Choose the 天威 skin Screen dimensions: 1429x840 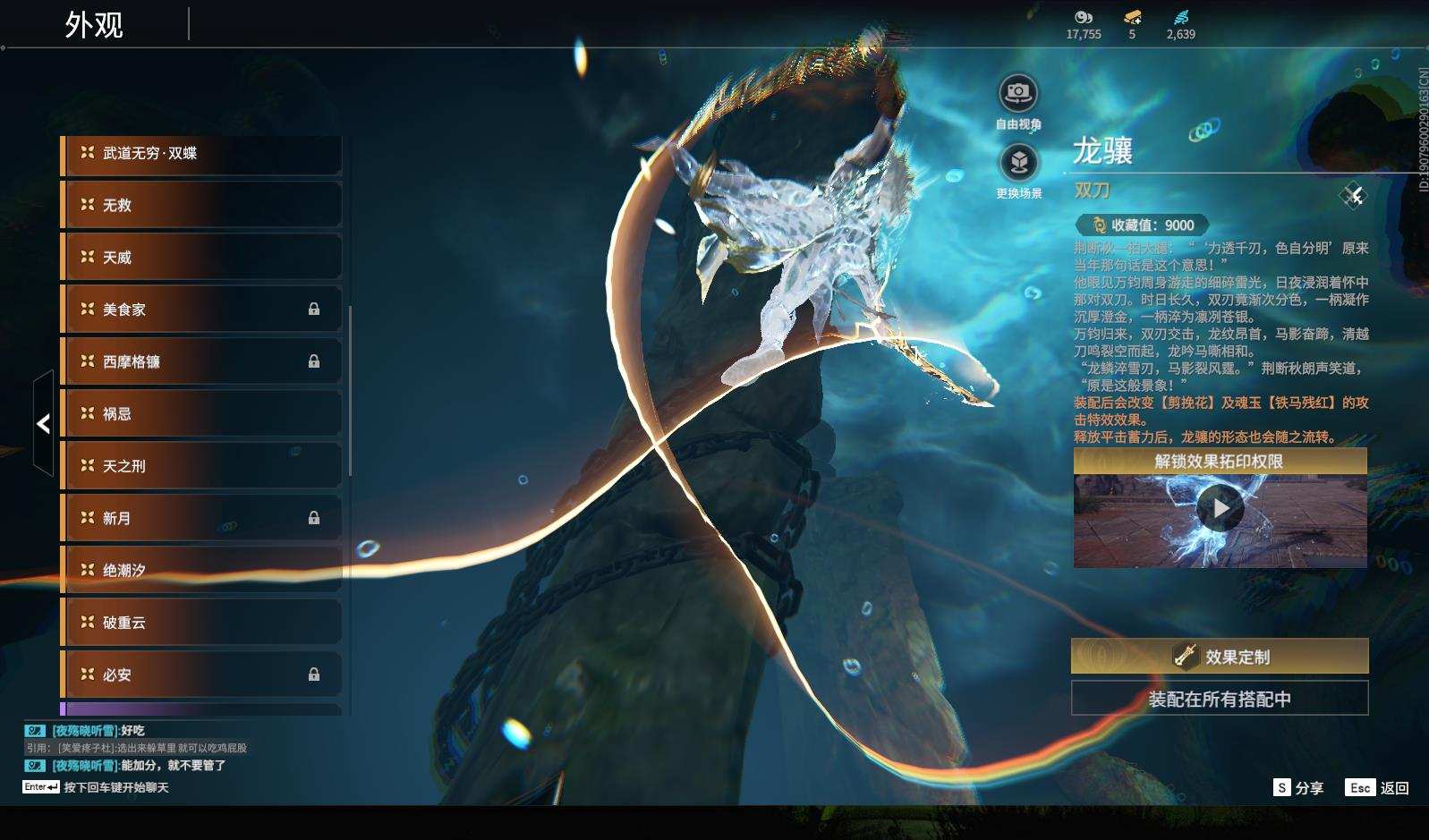click(x=201, y=258)
